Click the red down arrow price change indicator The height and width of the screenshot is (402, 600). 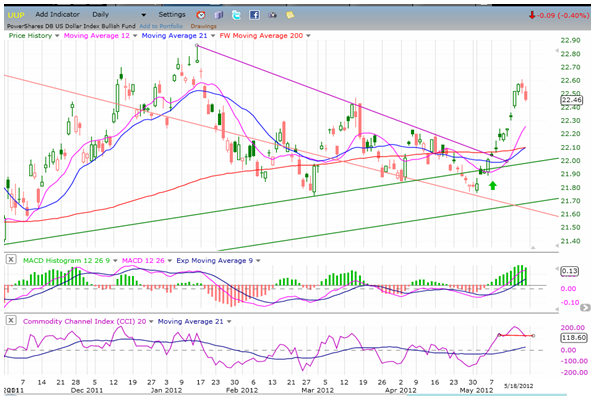point(532,15)
